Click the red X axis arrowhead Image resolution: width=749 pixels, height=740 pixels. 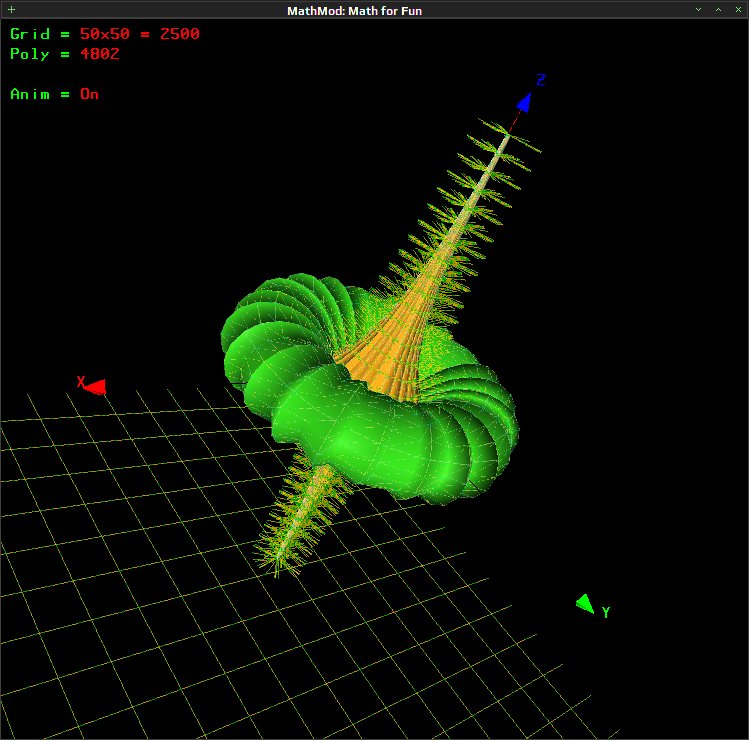96,387
